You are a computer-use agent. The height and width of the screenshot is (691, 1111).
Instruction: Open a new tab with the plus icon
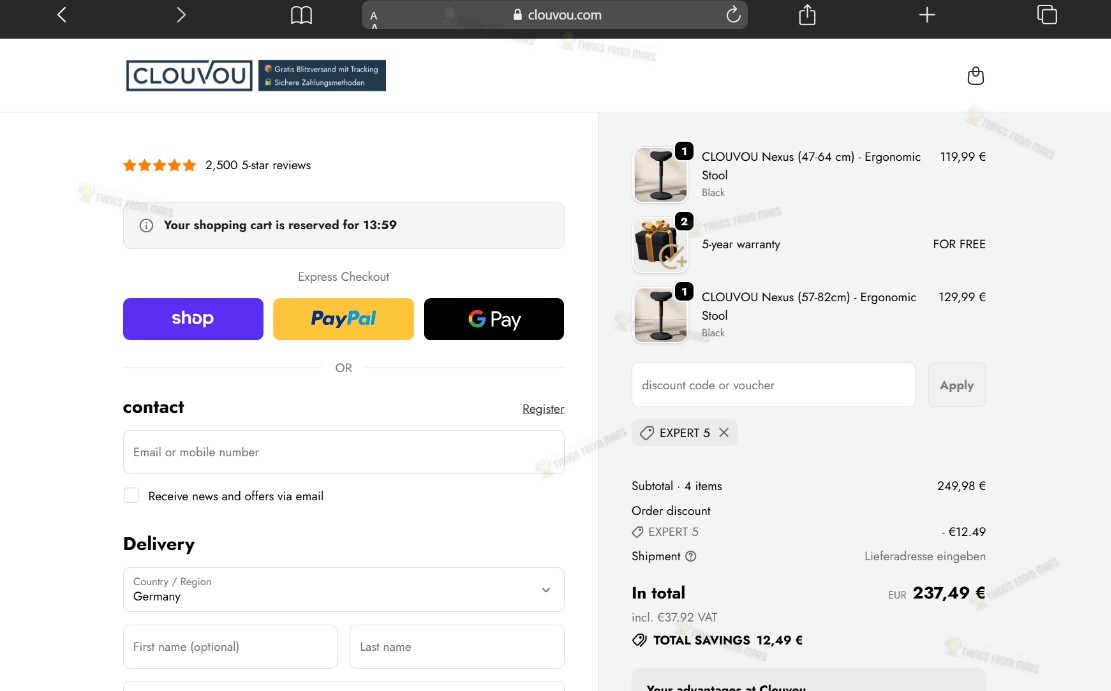point(927,14)
